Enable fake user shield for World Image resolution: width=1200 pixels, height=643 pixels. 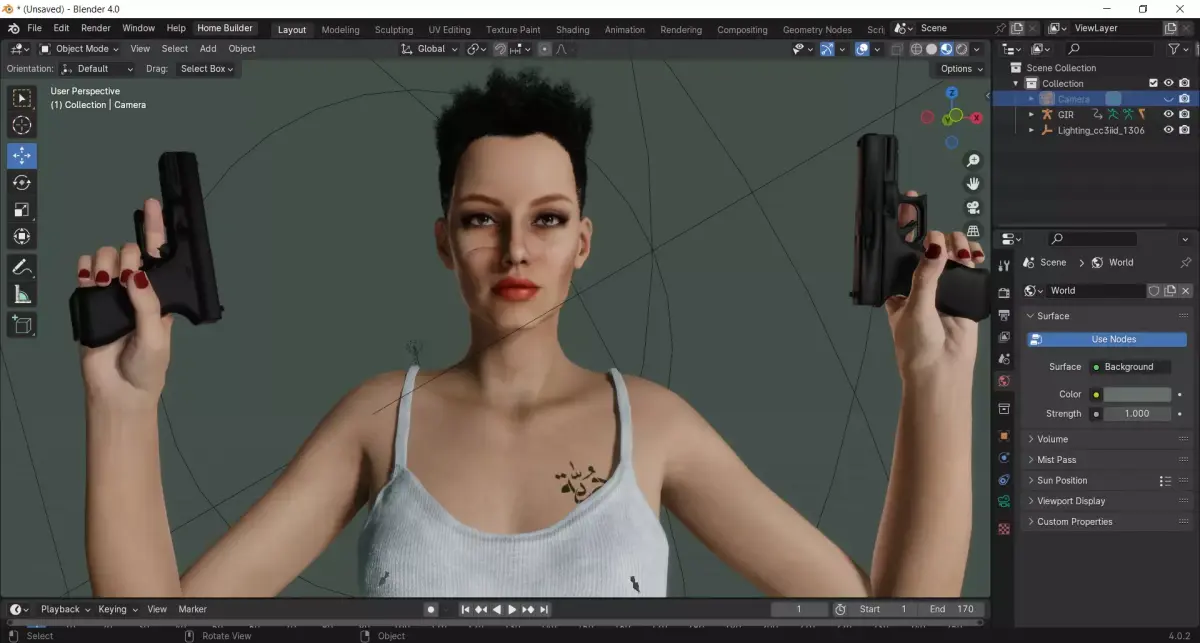1154,290
